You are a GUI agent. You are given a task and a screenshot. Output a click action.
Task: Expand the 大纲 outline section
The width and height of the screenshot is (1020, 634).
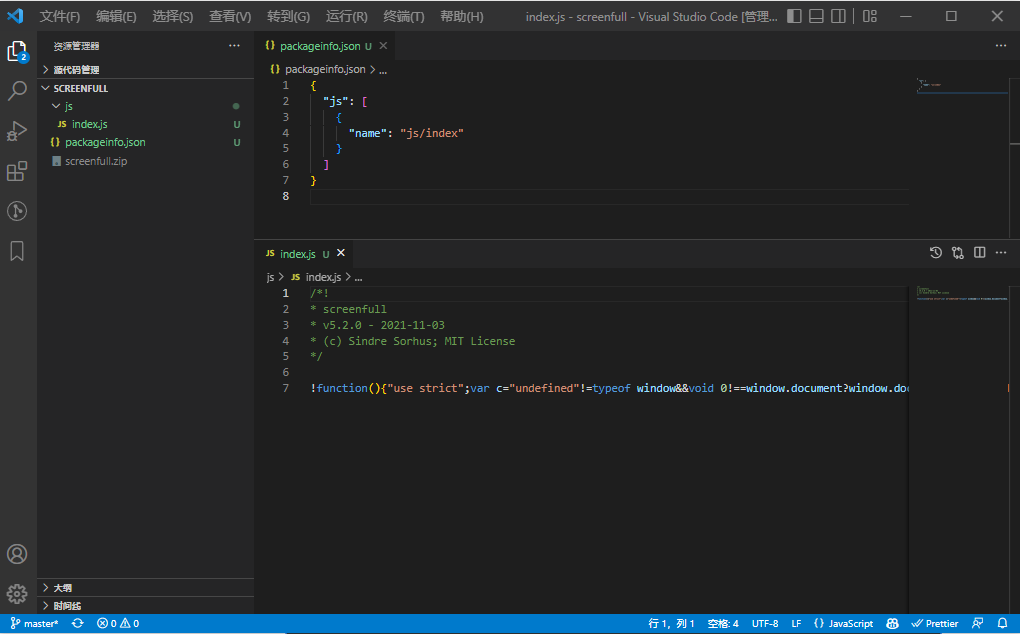(x=62, y=588)
